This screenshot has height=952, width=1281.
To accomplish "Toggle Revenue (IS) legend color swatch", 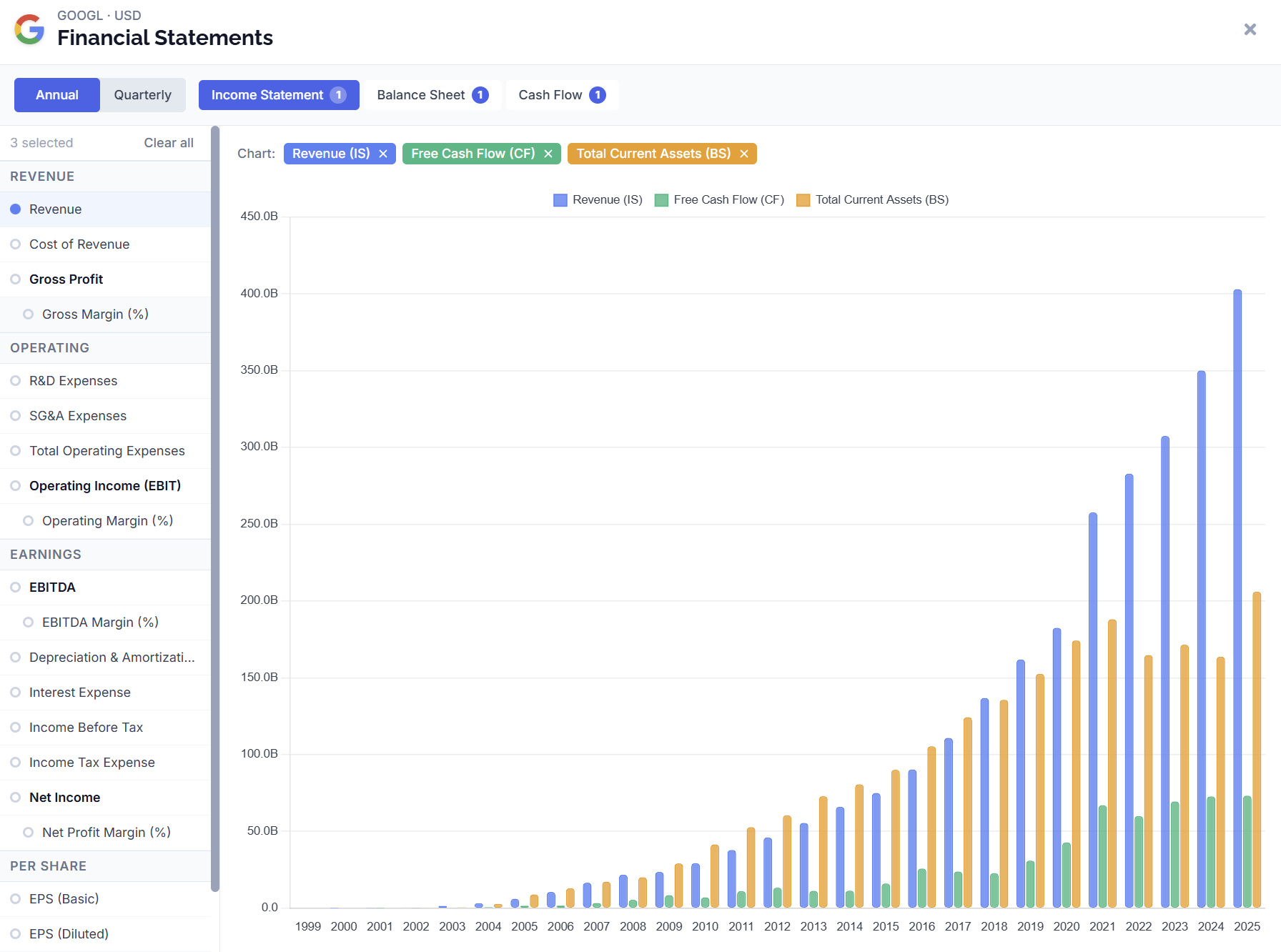I will tap(560, 200).
